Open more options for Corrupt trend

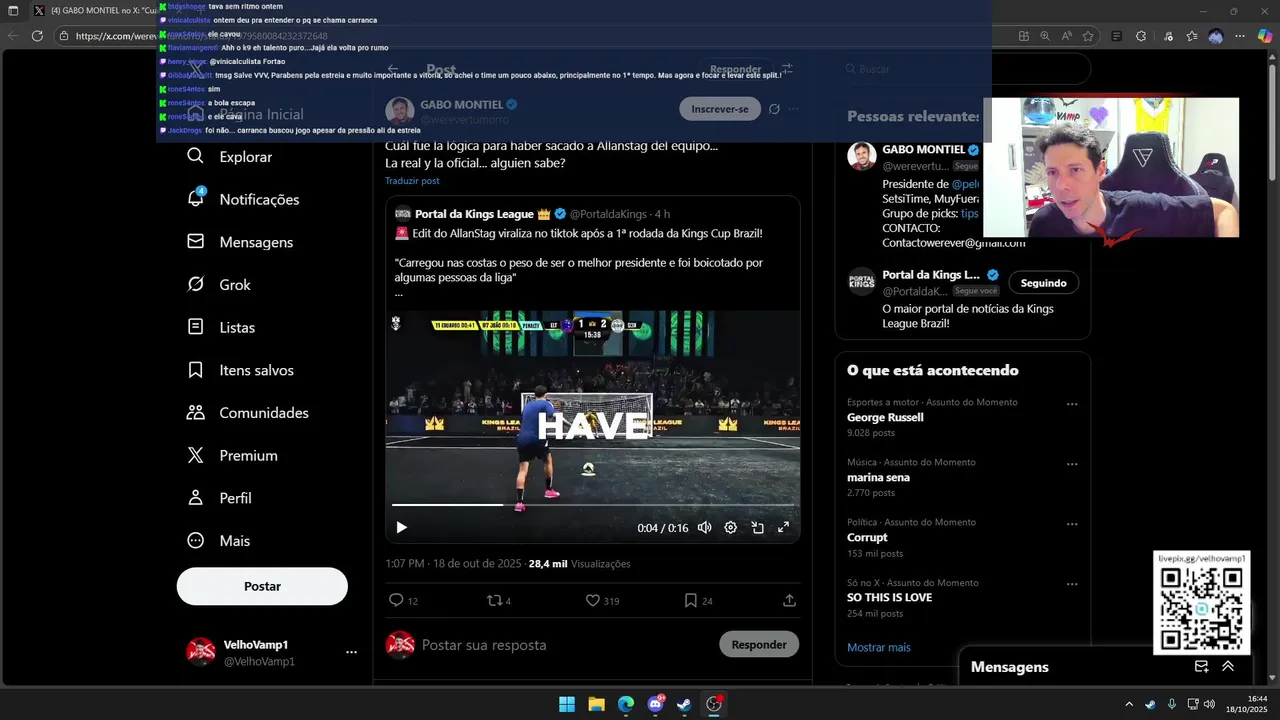click(1072, 524)
